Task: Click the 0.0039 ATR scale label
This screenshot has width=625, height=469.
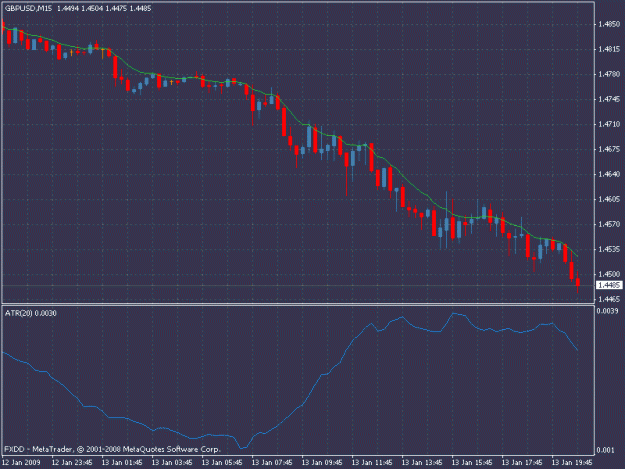Action: (x=607, y=311)
